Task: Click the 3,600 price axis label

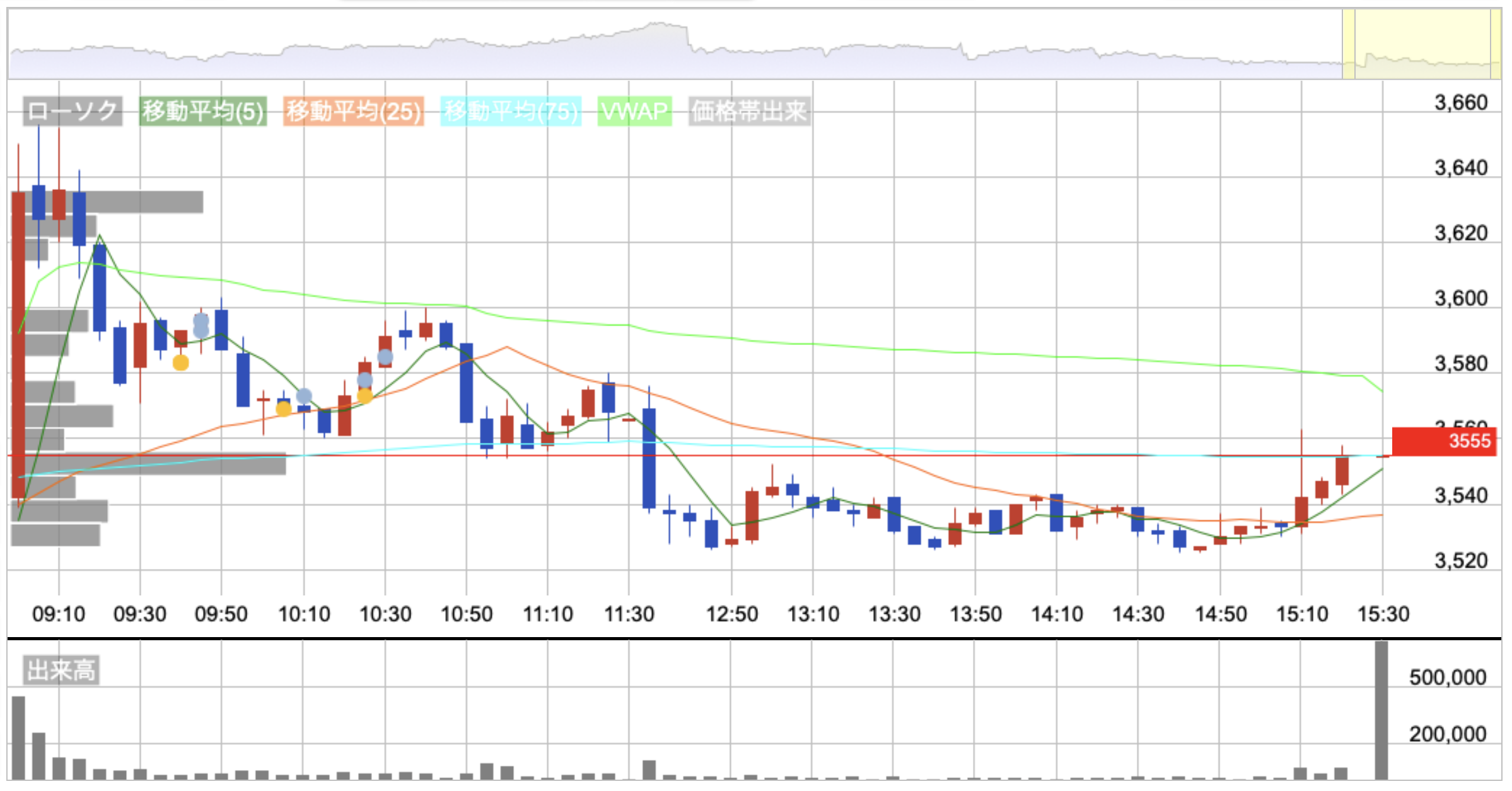Action: 1461,298
